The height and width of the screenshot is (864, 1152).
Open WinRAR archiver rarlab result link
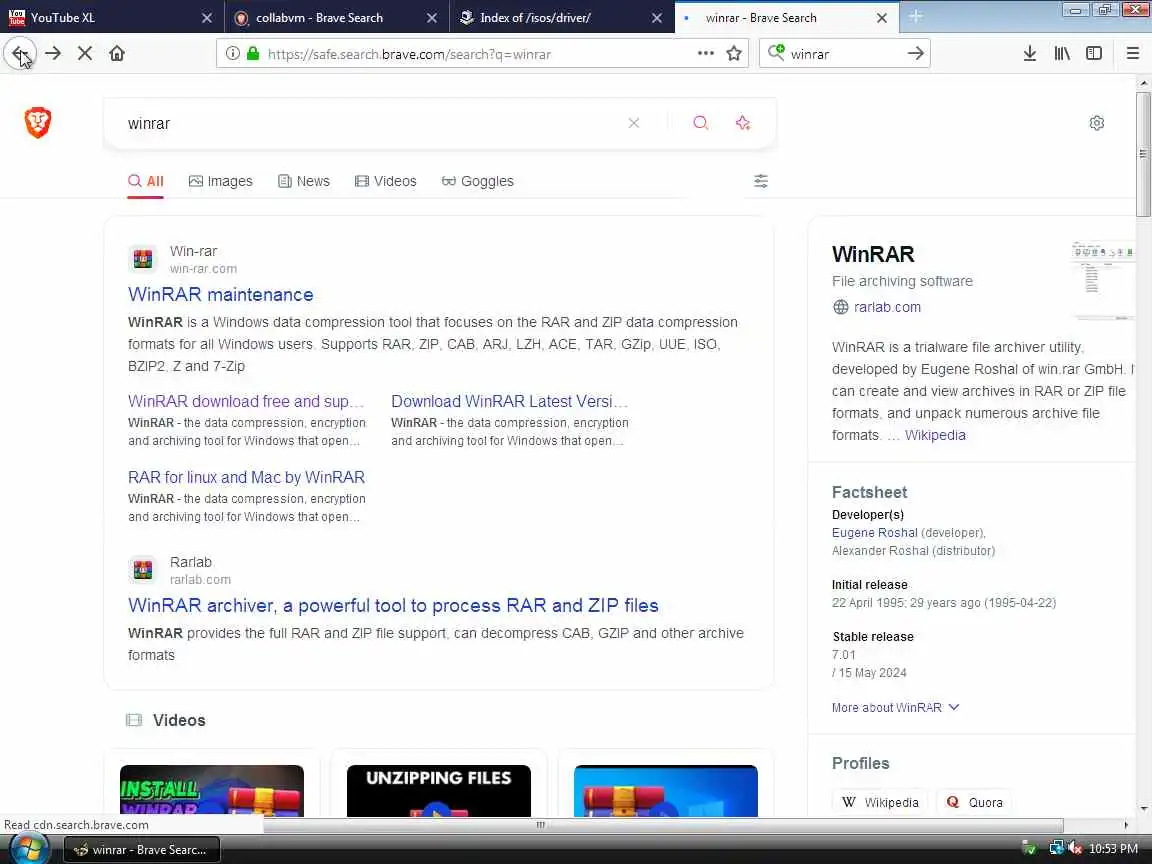(393, 605)
